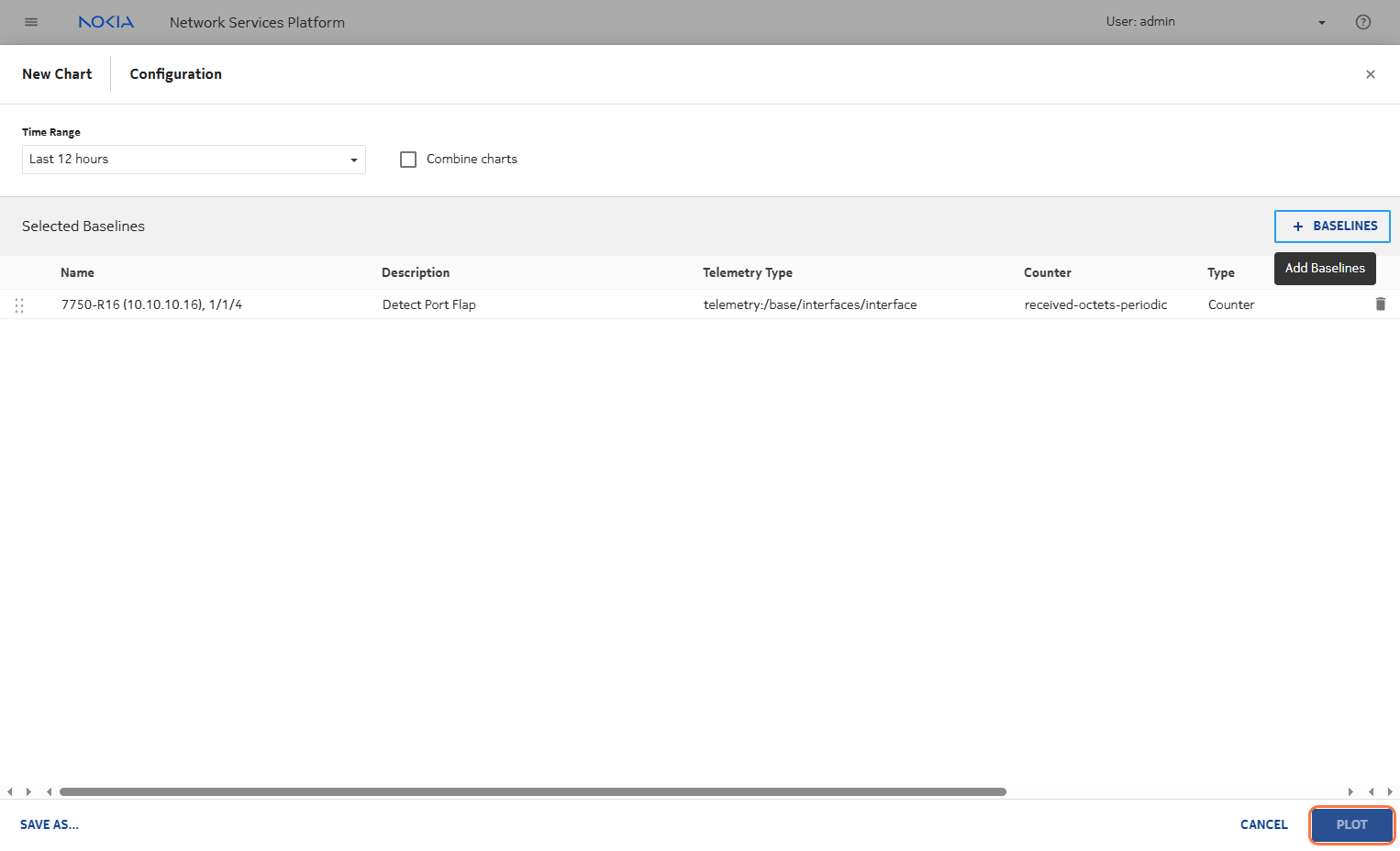Open the Time Range dropdown
Image resolution: width=1400 pixels, height=851 pixels.
(194, 160)
